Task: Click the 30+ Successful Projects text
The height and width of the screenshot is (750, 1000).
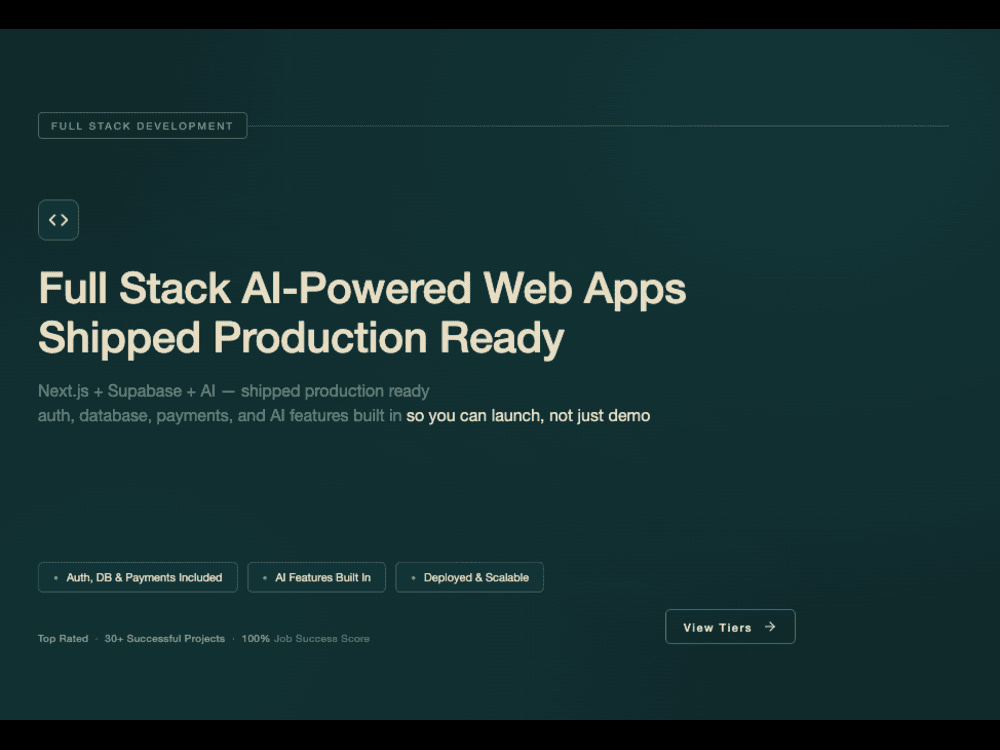Action: (165, 638)
